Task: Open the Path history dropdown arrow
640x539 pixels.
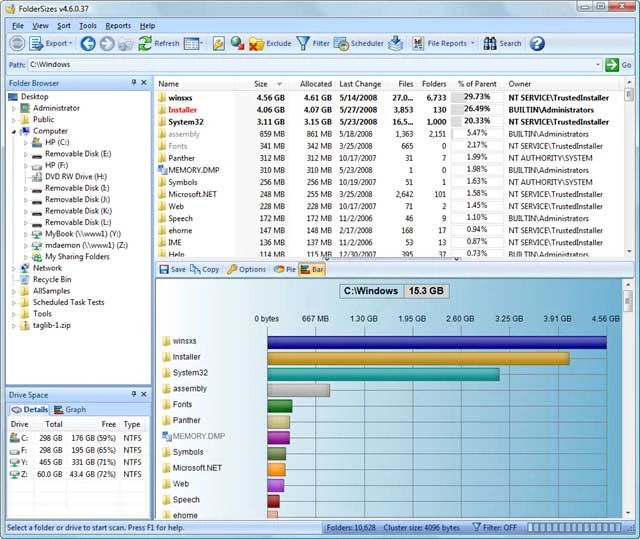Action: pos(598,64)
